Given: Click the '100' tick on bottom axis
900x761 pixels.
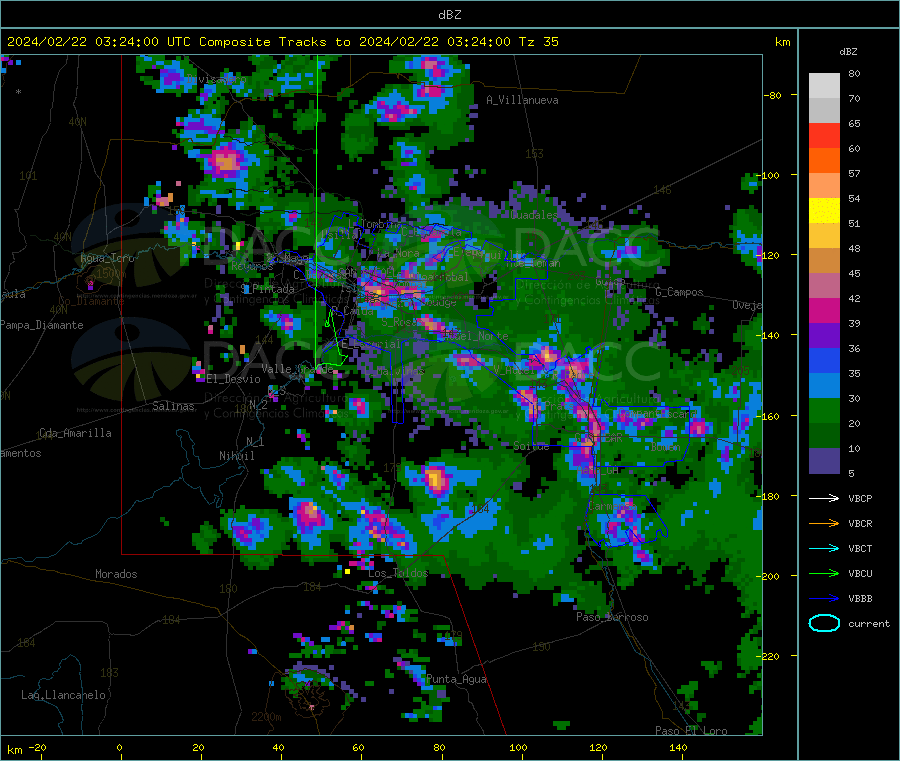Looking at the screenshot, I should click(x=518, y=747).
